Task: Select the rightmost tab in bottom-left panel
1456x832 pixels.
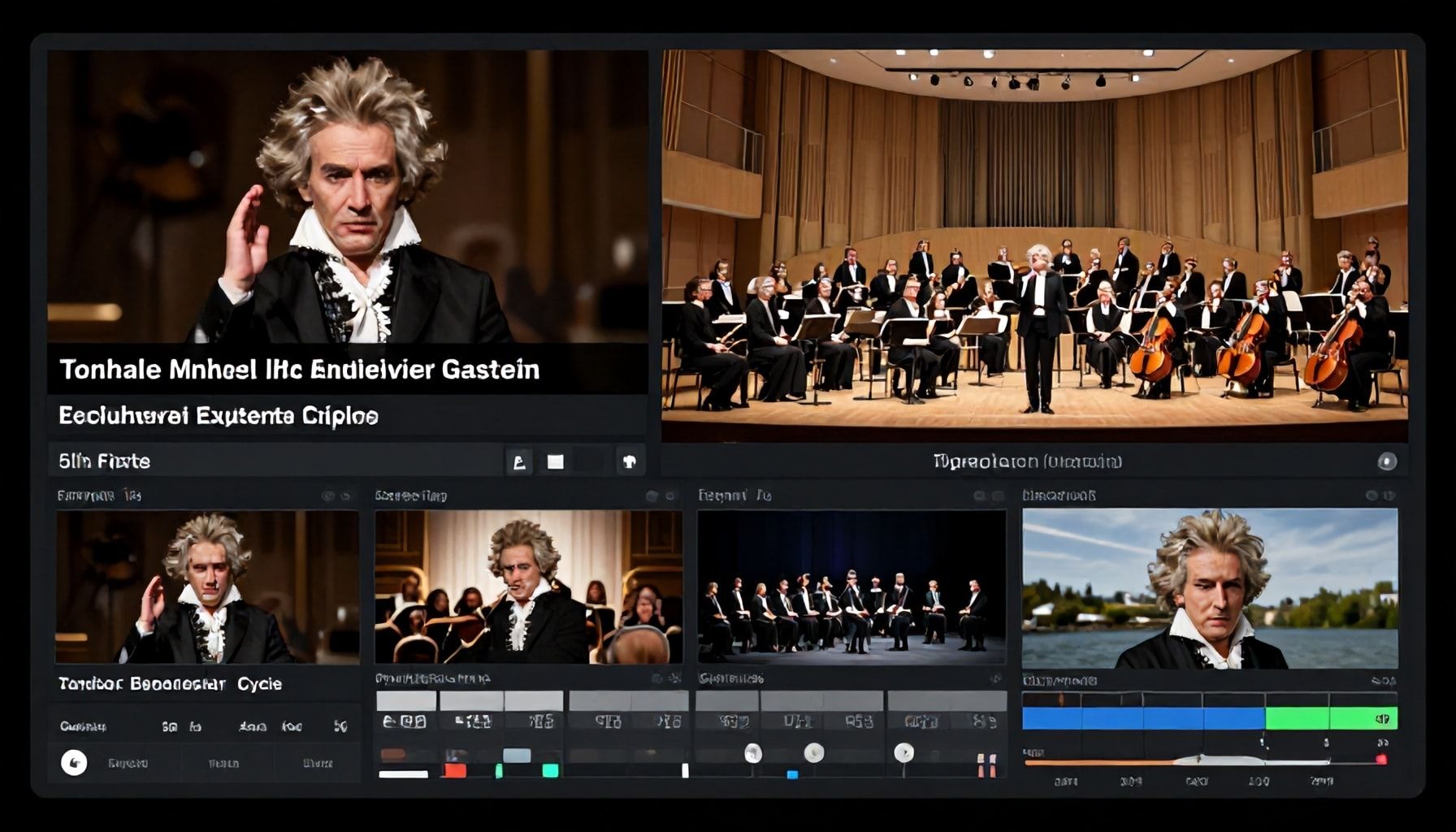Action: point(317,764)
